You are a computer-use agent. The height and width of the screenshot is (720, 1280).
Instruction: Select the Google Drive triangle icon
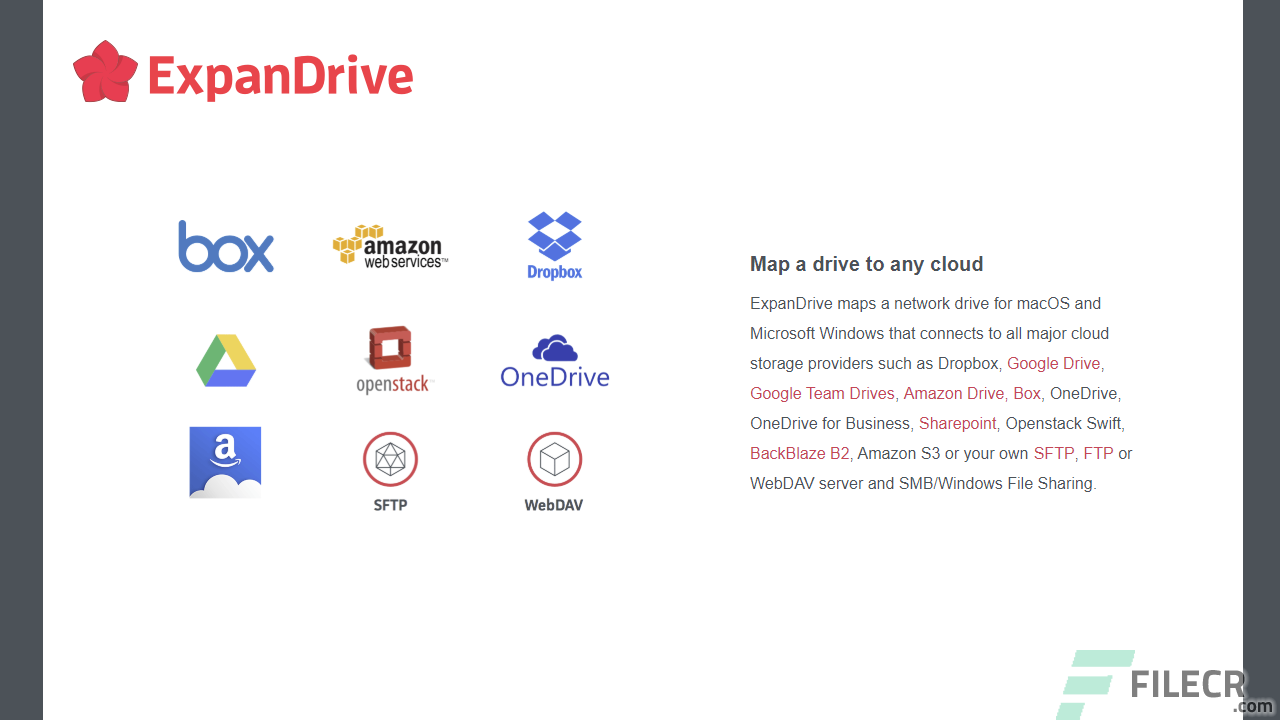click(226, 360)
